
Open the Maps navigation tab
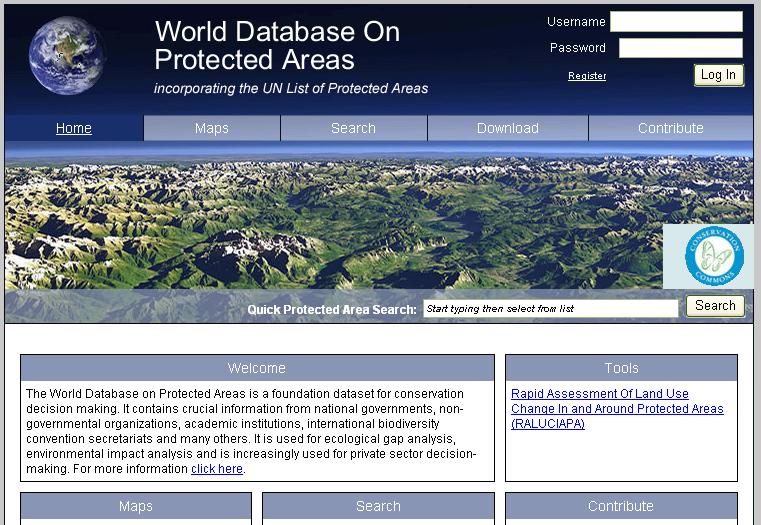tap(212, 128)
